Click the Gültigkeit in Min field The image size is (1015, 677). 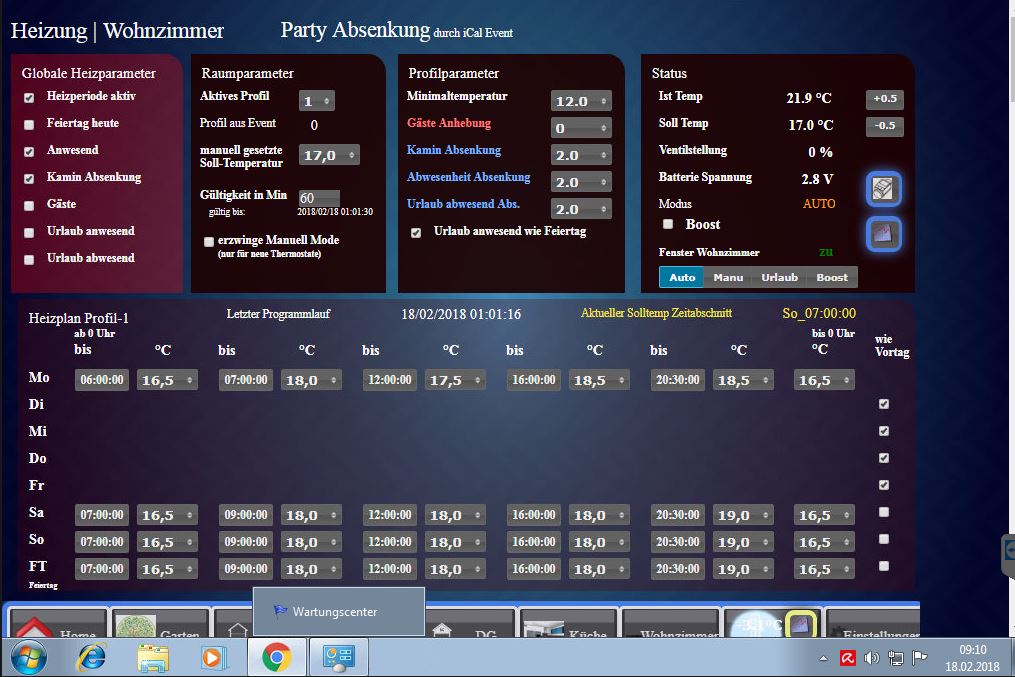click(319, 197)
